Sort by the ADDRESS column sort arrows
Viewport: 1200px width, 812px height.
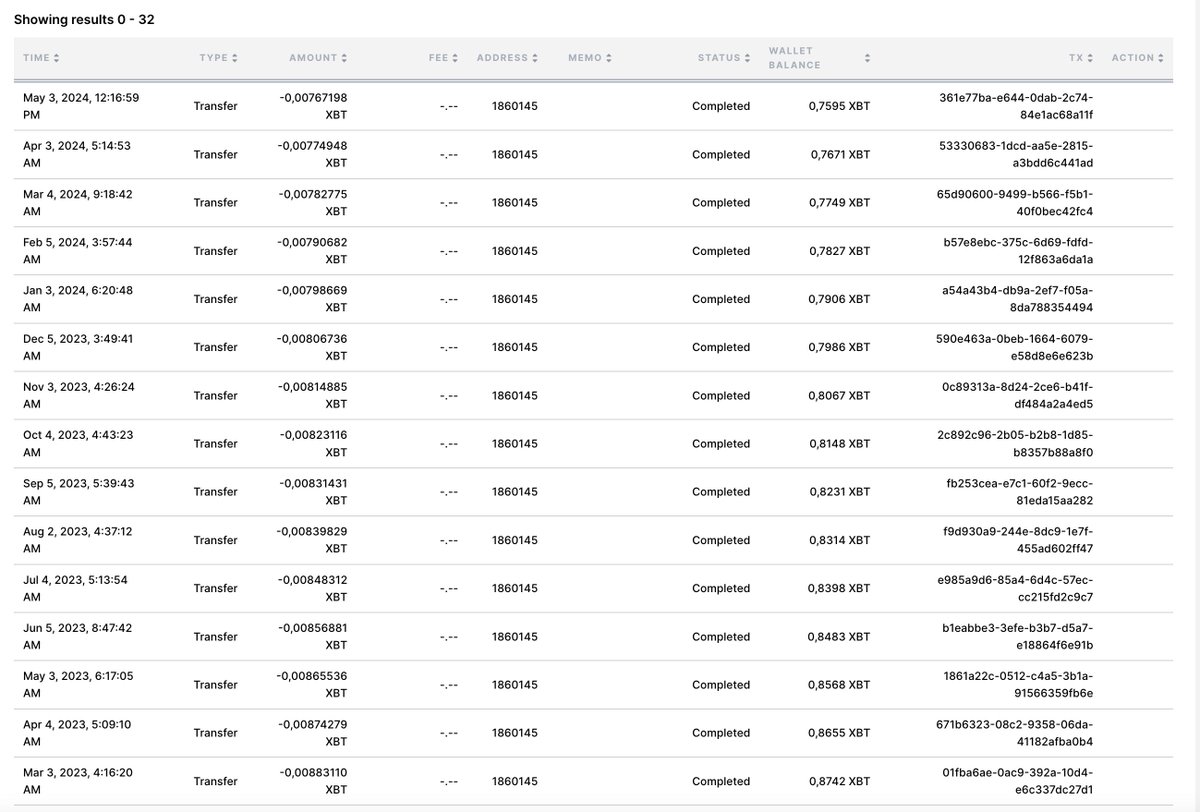(535, 58)
